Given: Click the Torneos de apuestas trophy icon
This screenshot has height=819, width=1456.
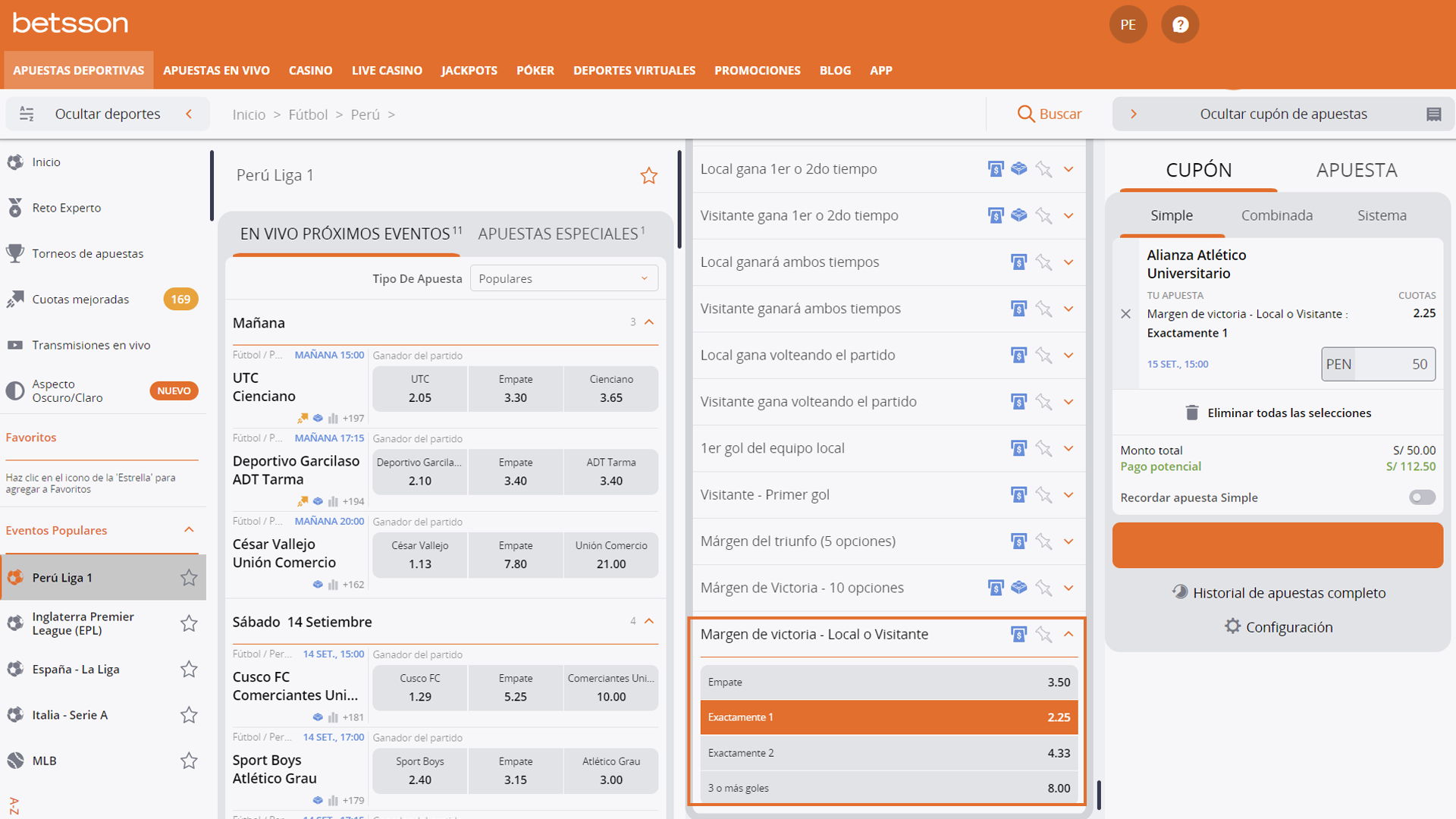Looking at the screenshot, I should coord(15,253).
